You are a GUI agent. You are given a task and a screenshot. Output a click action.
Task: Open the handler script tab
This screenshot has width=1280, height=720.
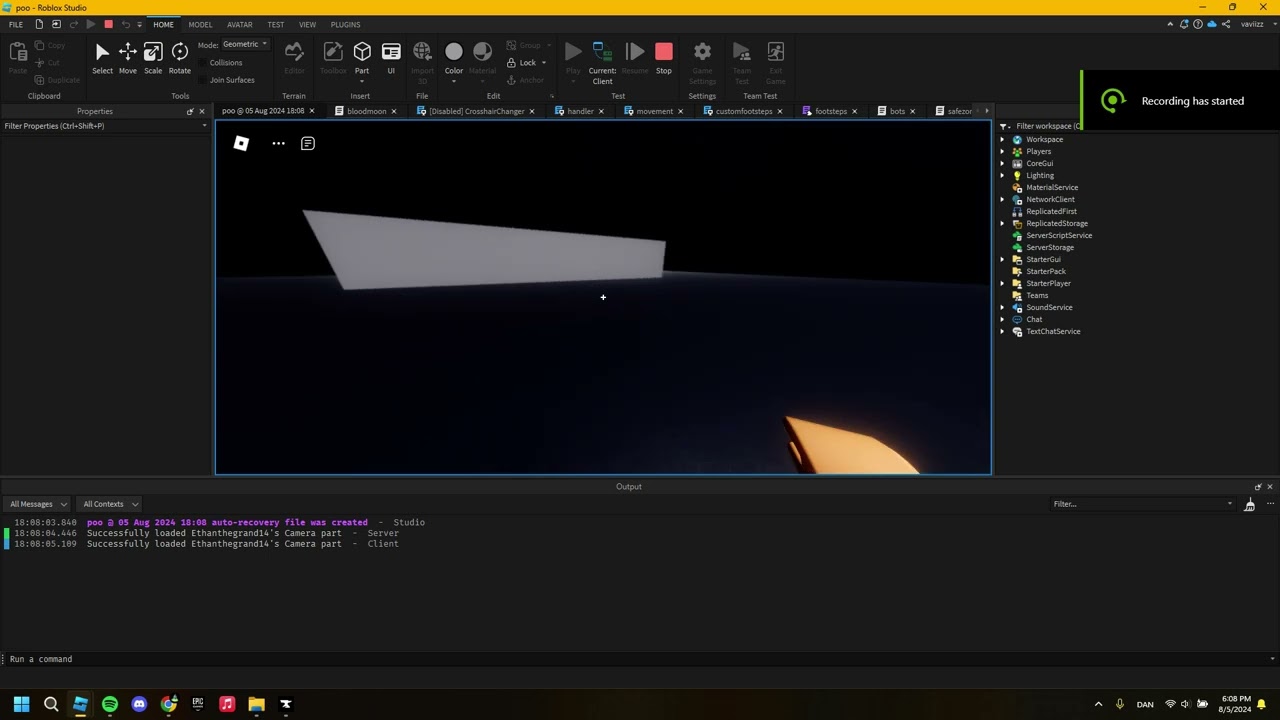pos(580,111)
